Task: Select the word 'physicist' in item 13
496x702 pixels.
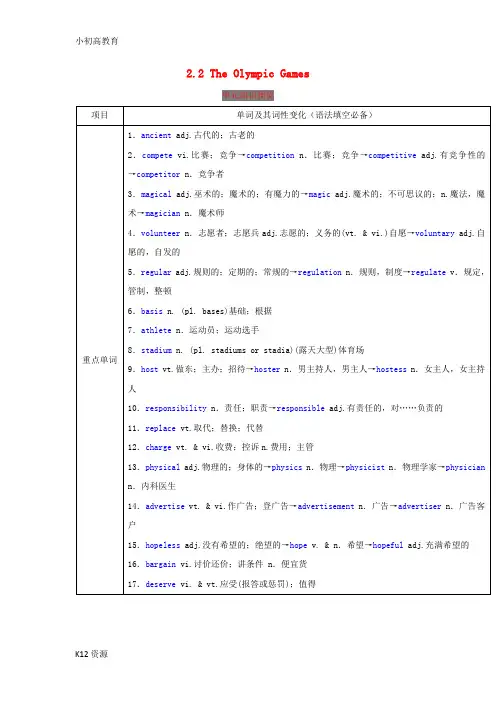Action: pos(365,467)
